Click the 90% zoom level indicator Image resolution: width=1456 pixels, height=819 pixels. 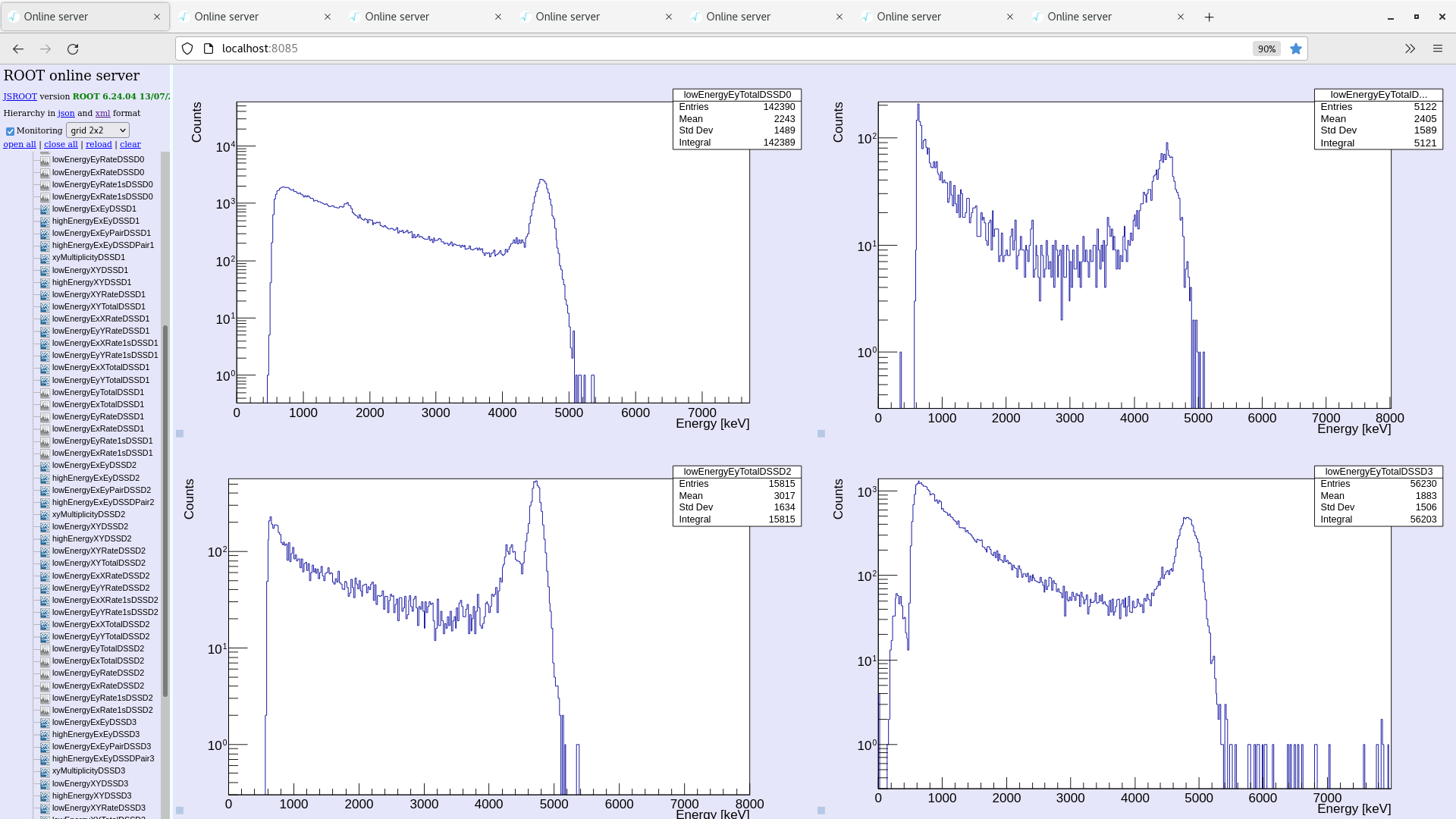1266,49
